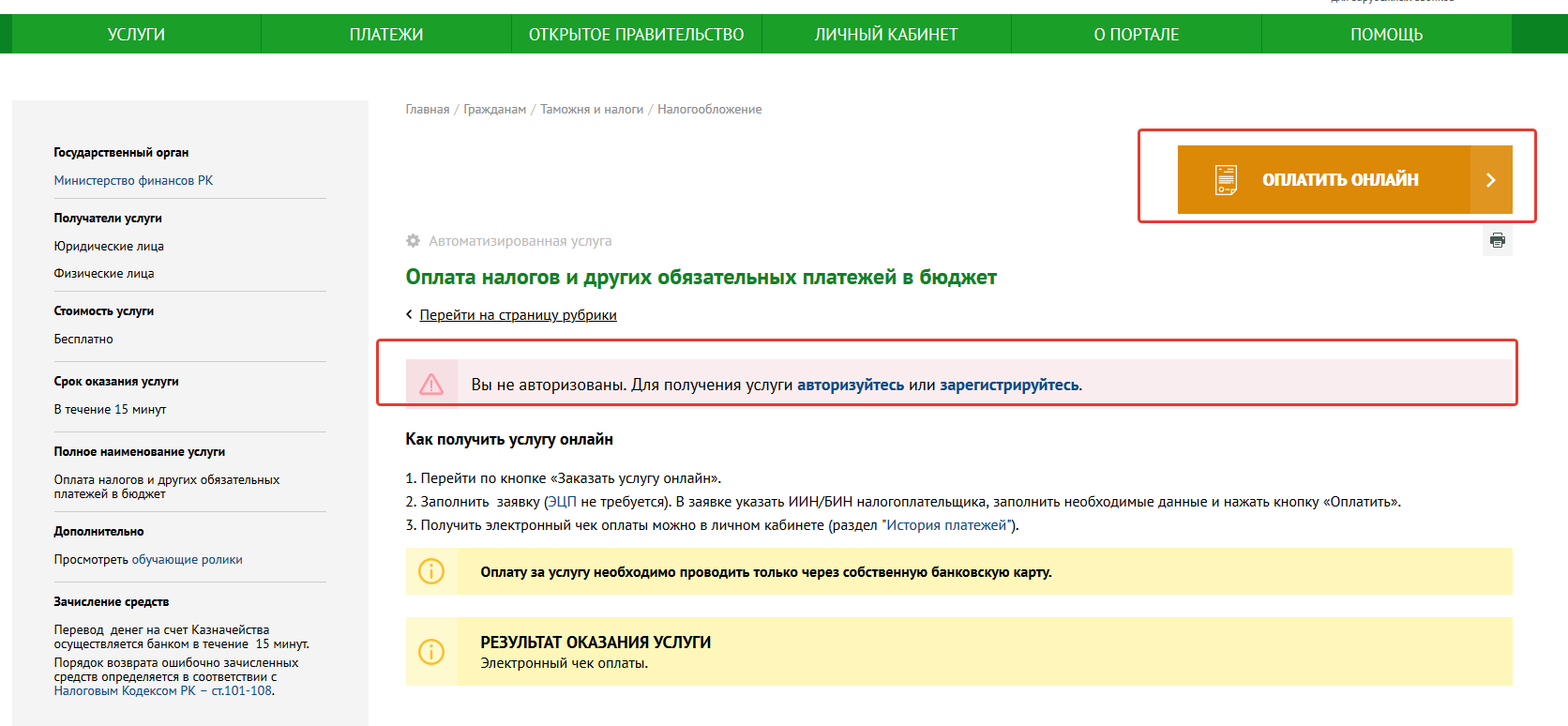The width and height of the screenshot is (1568, 726).
Task: Click the heading Дополнительно
Action: [98, 532]
